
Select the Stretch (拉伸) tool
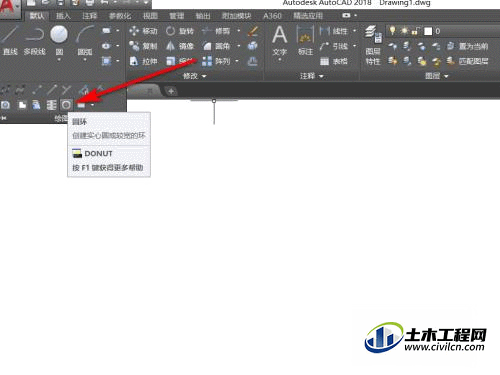pos(143,61)
